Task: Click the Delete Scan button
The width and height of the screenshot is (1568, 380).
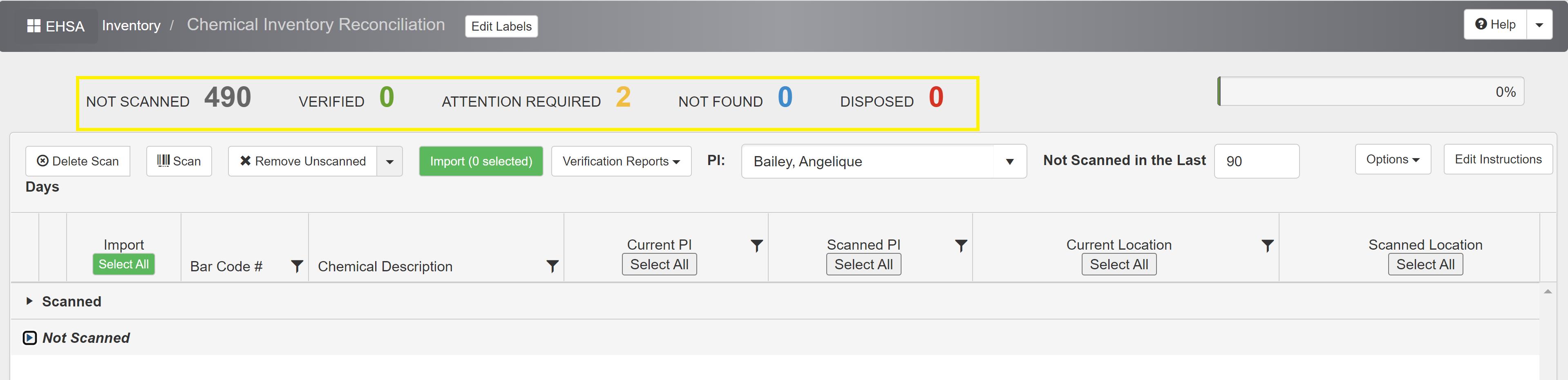Action: pyautogui.click(x=78, y=161)
